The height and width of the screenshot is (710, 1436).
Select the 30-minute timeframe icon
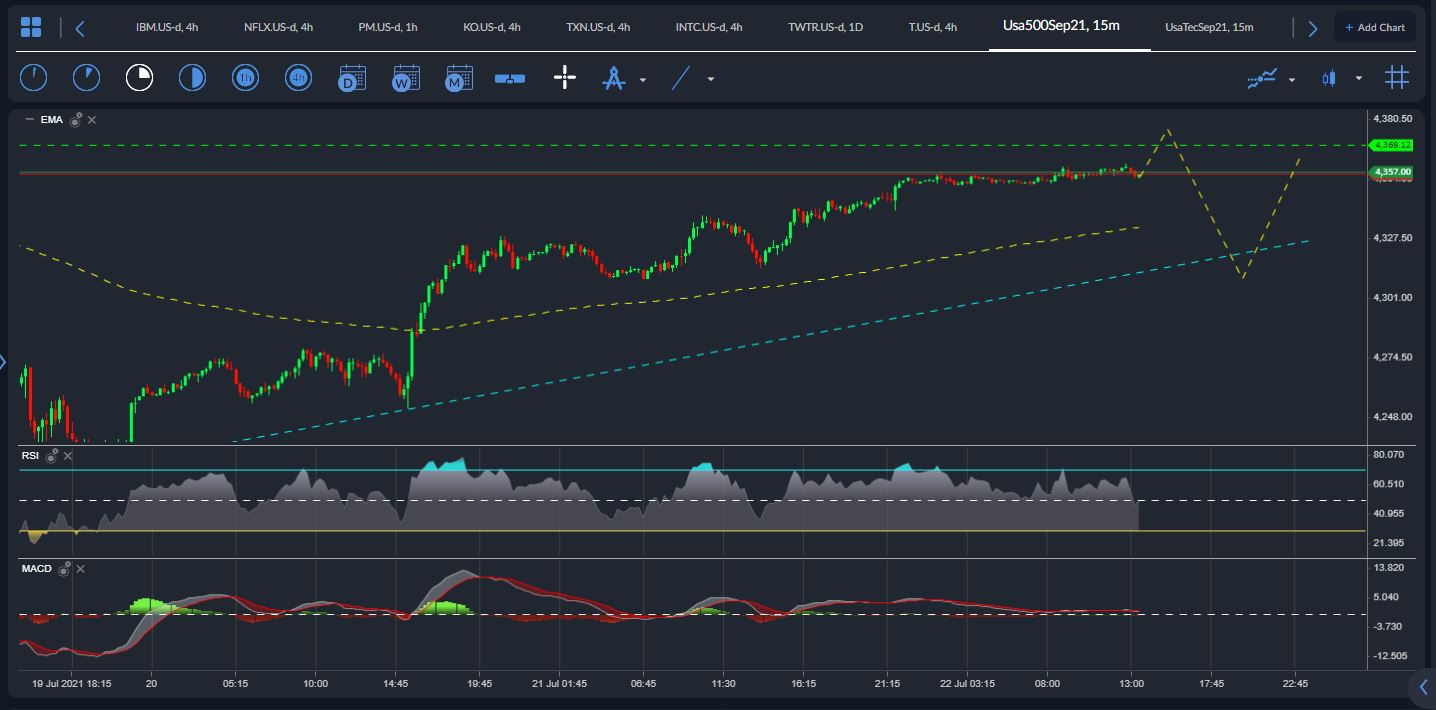(x=192, y=77)
